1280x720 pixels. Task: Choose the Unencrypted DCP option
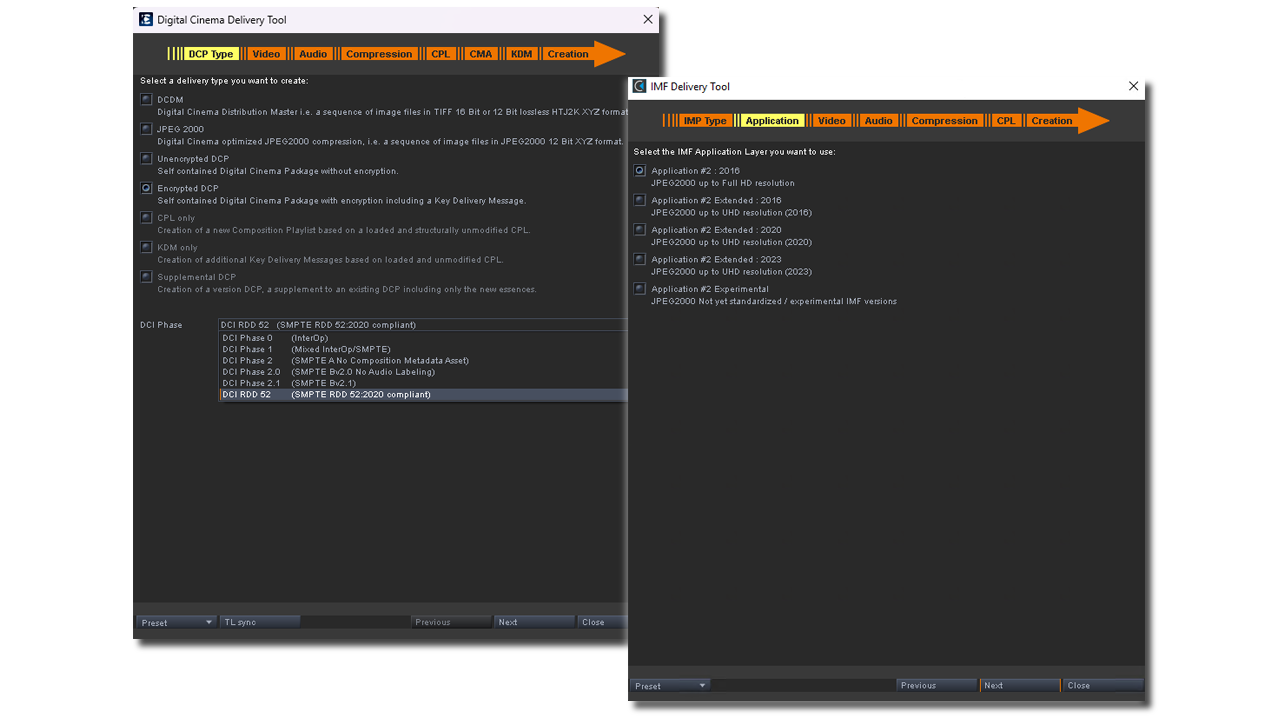147,158
